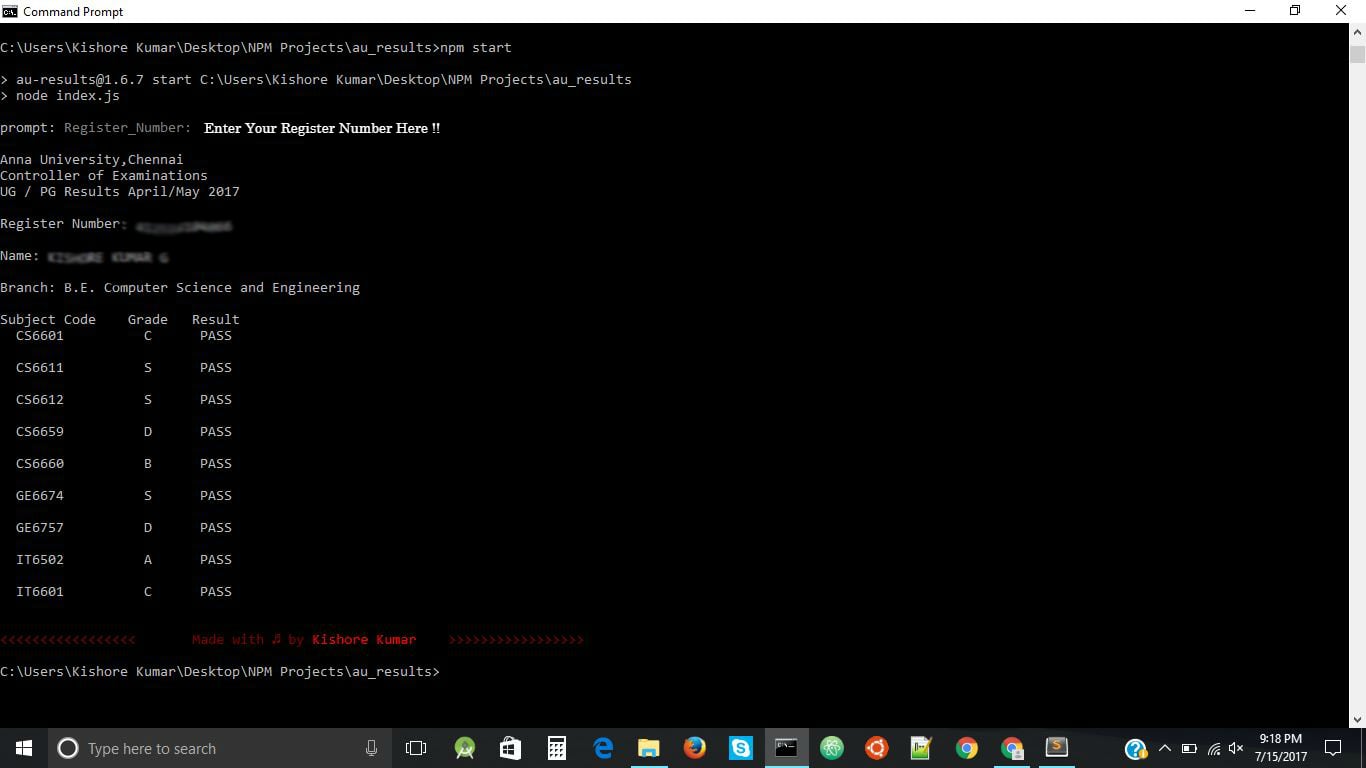Image resolution: width=1366 pixels, height=768 pixels.
Task: Launch Firefox from the taskbar
Action: 695,748
